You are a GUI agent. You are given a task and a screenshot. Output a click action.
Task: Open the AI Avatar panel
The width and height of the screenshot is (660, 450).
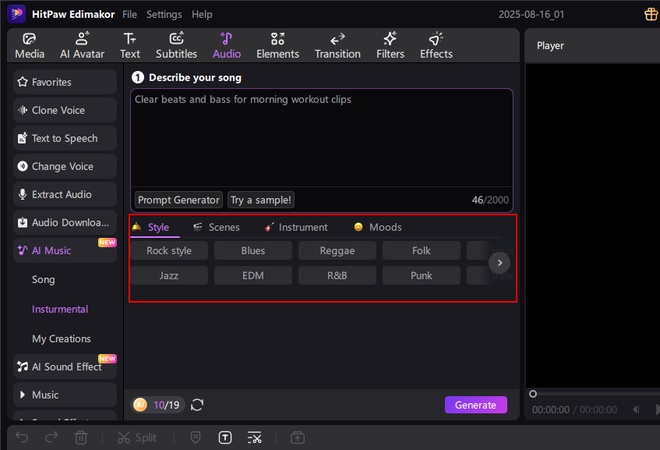pos(82,45)
